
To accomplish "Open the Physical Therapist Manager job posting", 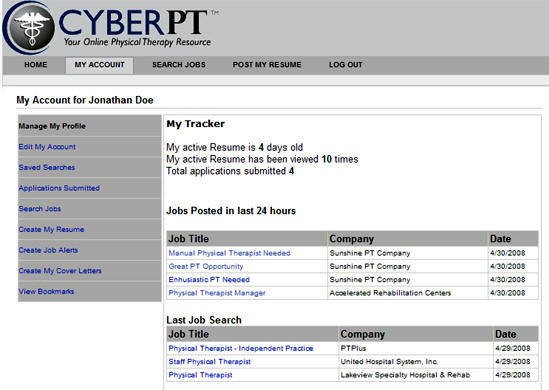I will click(x=217, y=293).
